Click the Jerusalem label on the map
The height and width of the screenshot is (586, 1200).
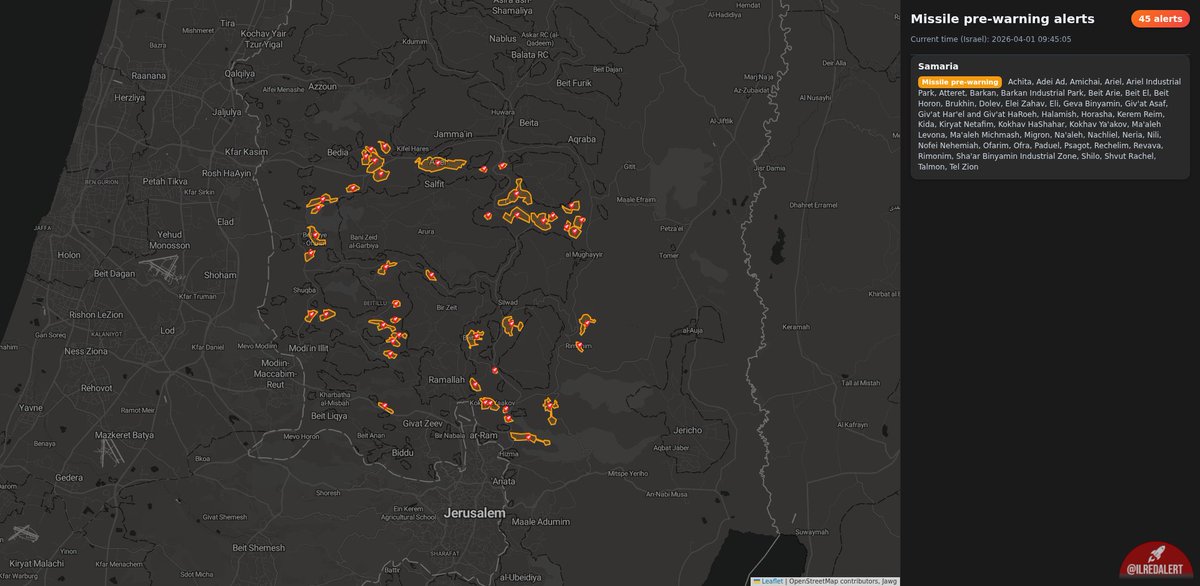coord(476,511)
